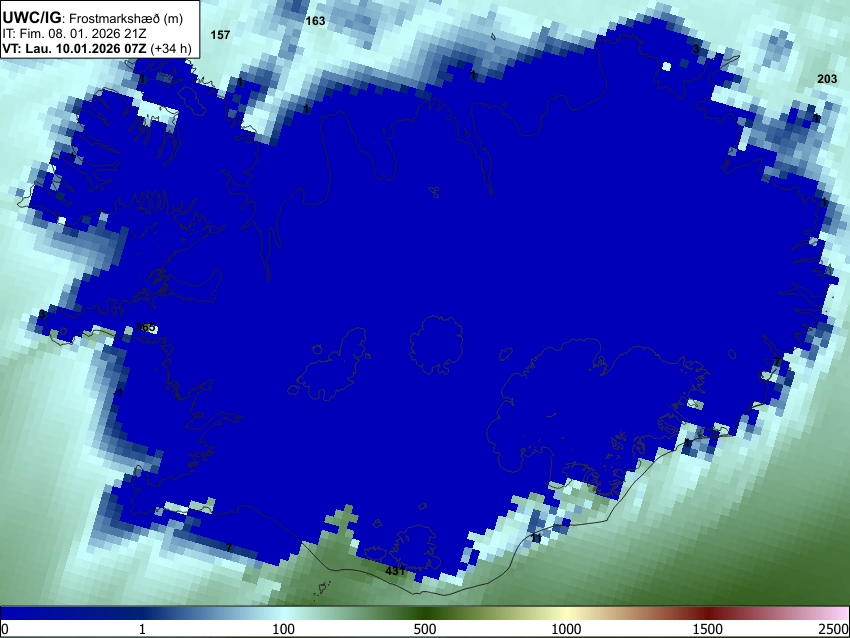Click the map value "365"
This screenshot has width=850, height=638.
pyautogui.click(x=145, y=327)
